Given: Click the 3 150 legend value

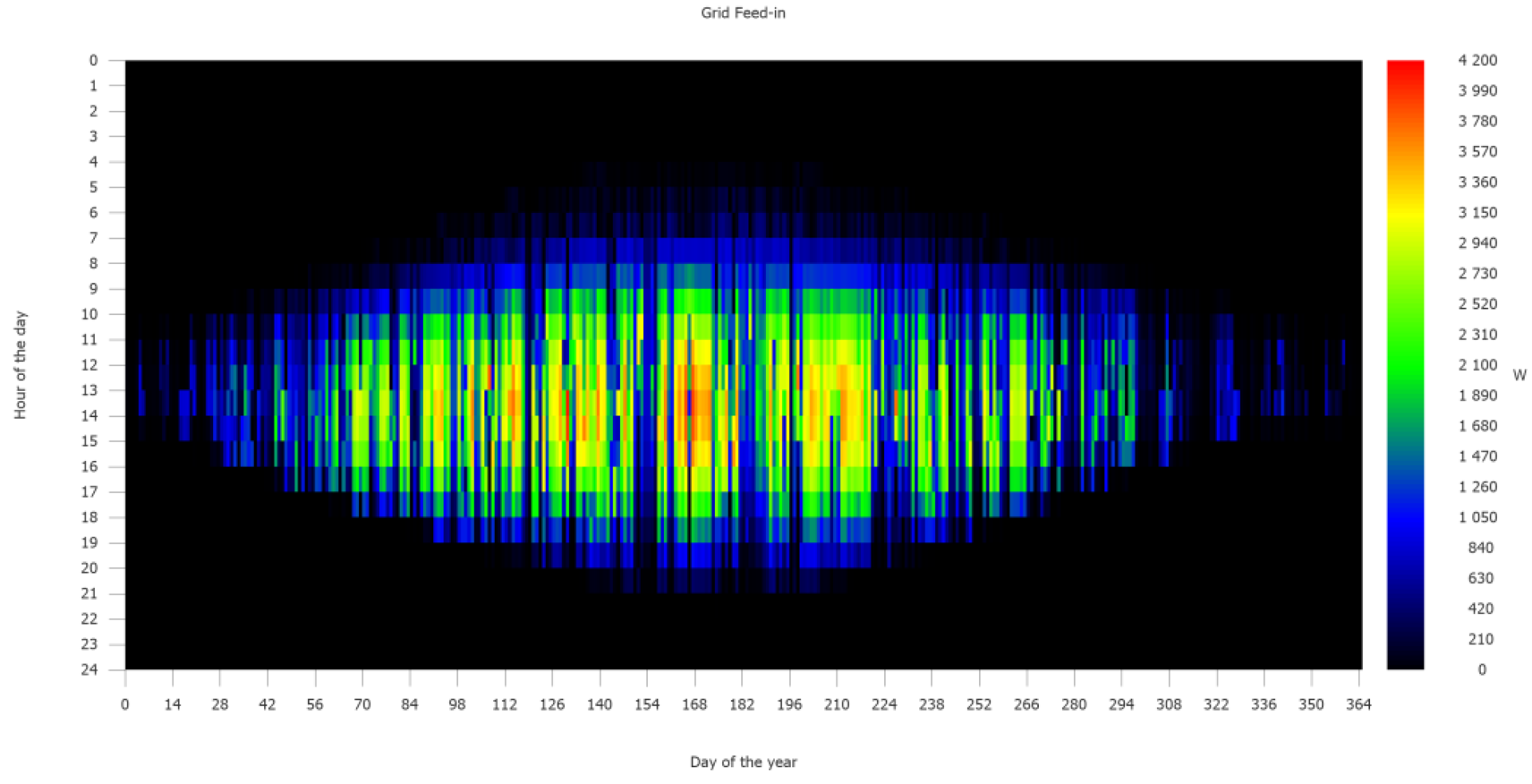Looking at the screenshot, I should click(1477, 213).
